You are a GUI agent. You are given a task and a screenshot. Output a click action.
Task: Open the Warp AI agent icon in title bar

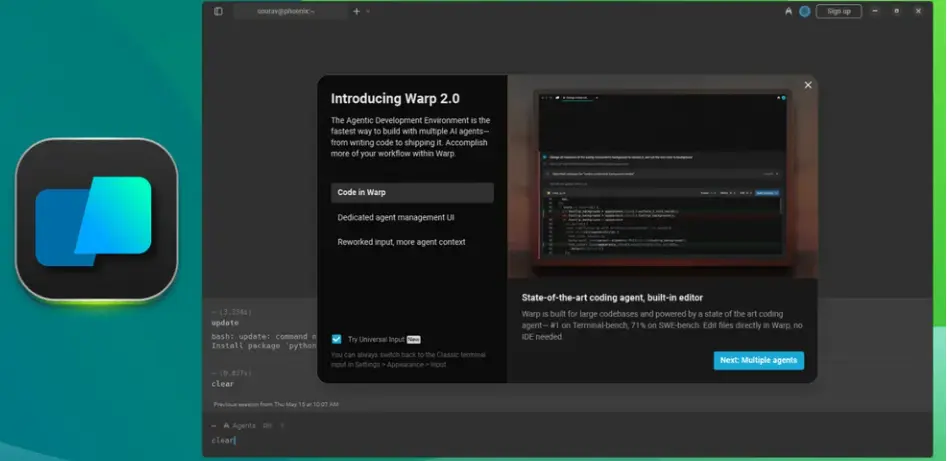click(788, 11)
